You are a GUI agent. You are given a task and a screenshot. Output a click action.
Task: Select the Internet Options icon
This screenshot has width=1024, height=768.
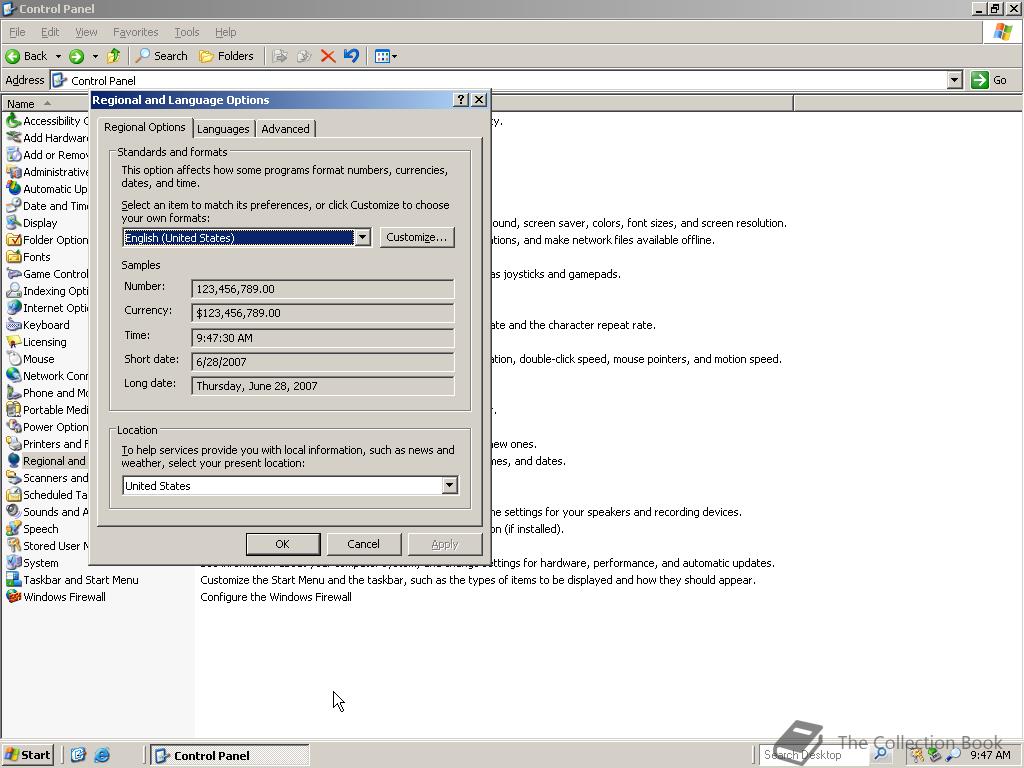coord(14,308)
